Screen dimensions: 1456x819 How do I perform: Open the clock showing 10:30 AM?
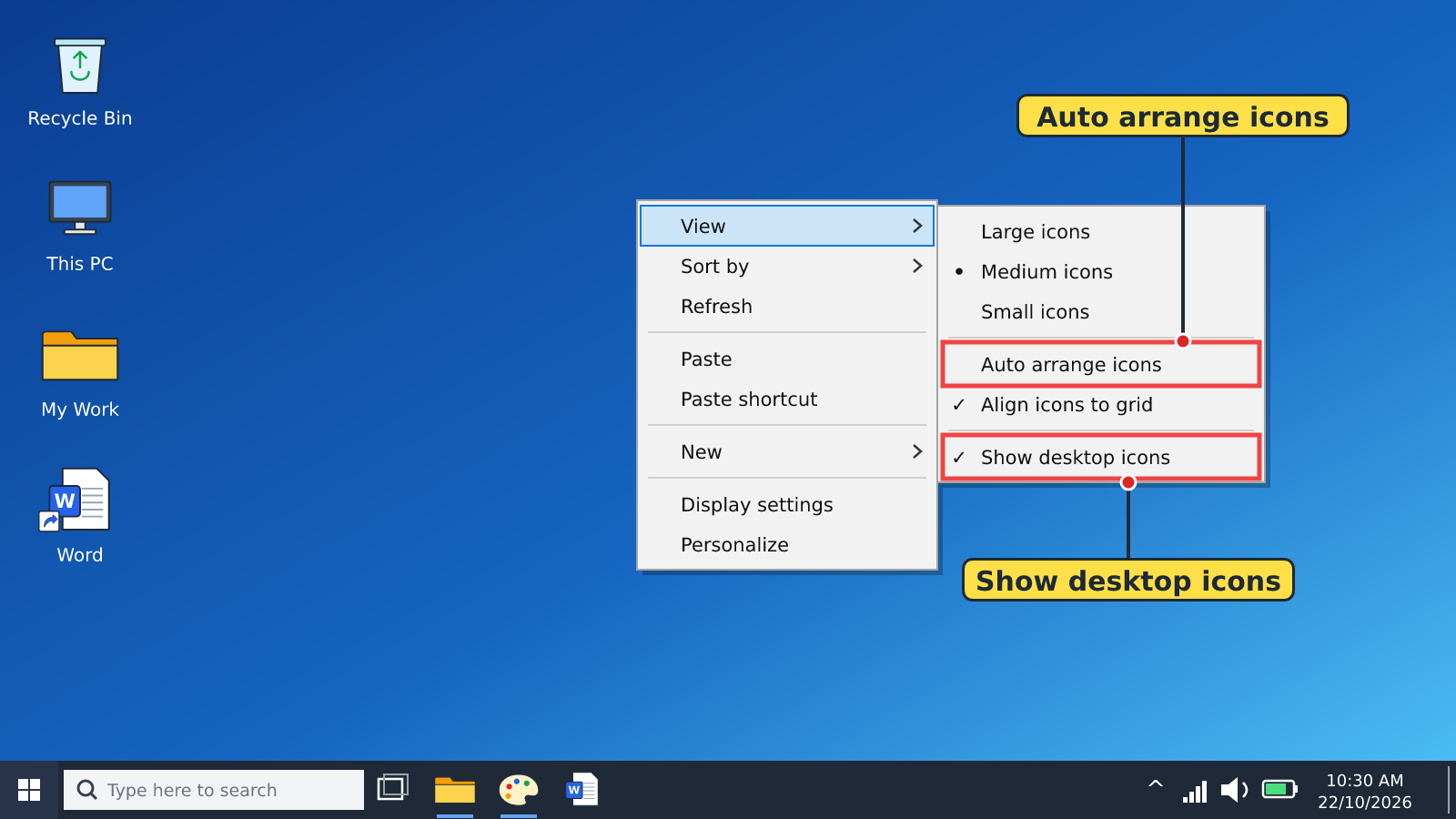(x=1365, y=791)
